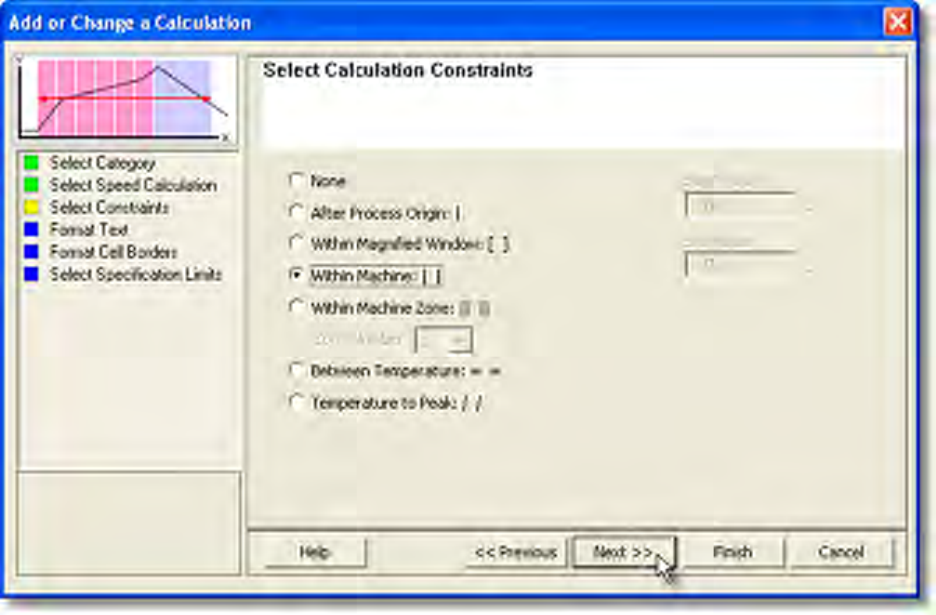This screenshot has width=936, height=615.
Task: Click blue square beside Format Text
Action: pyautogui.click(x=31, y=229)
